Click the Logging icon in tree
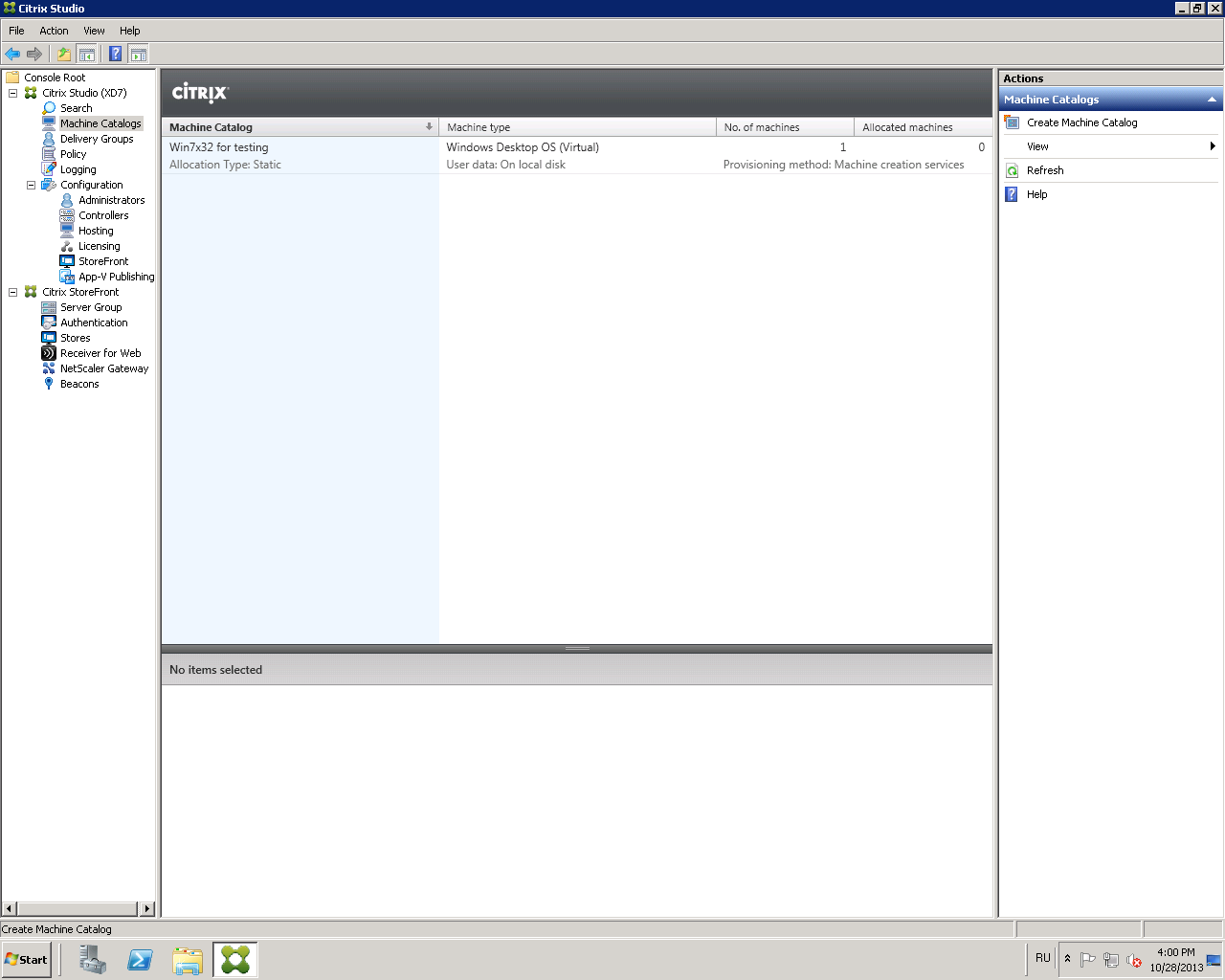This screenshot has width=1225, height=980. [x=49, y=169]
